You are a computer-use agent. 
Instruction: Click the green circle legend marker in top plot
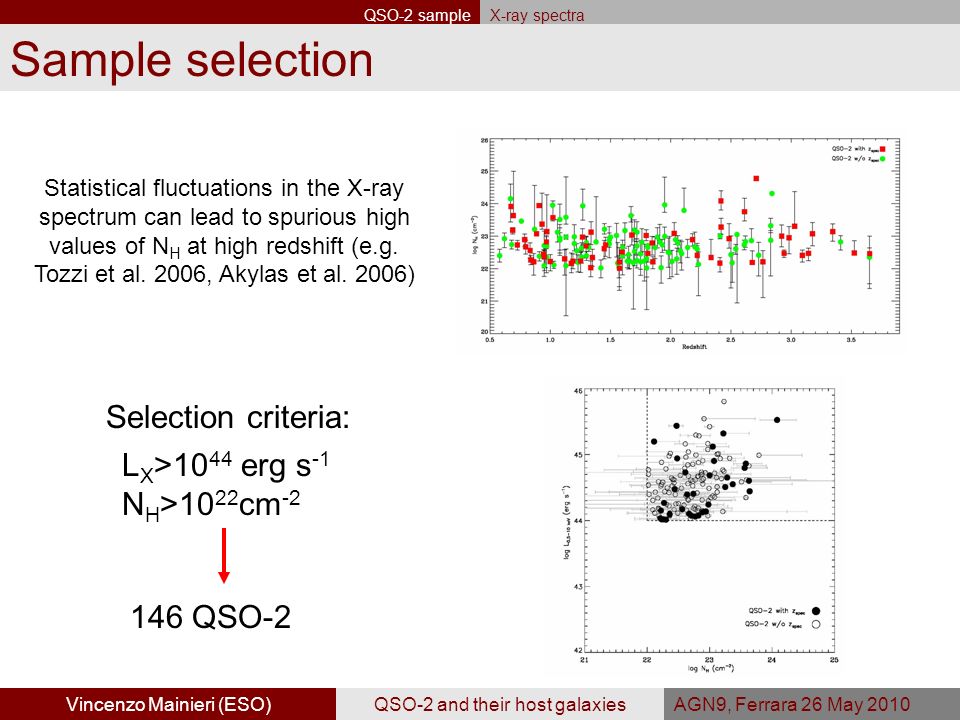pyautogui.click(x=882, y=159)
